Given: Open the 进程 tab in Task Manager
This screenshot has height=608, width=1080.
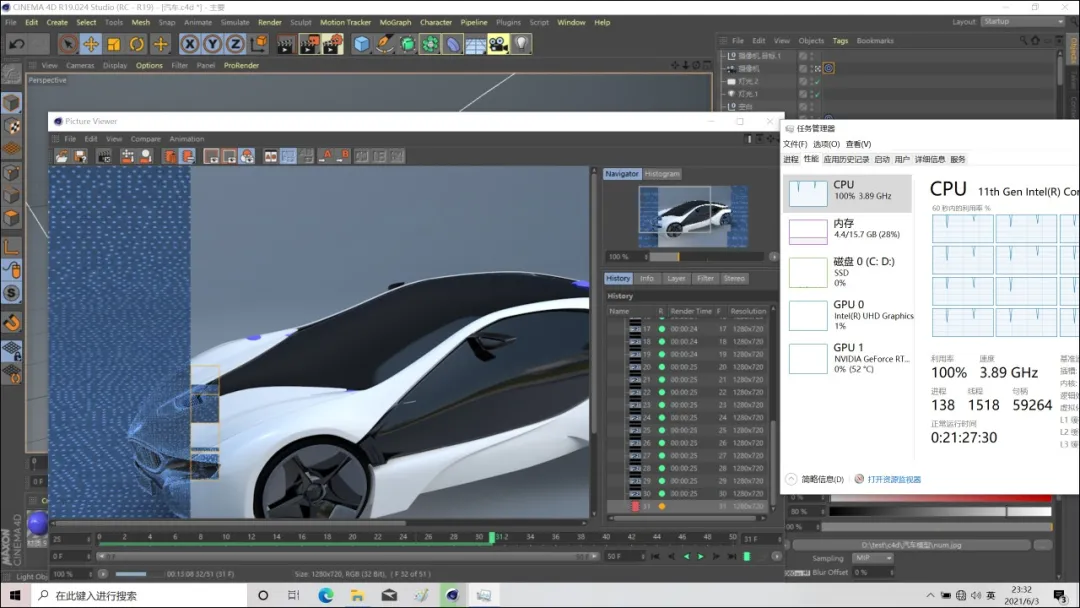Looking at the screenshot, I should [x=791, y=159].
